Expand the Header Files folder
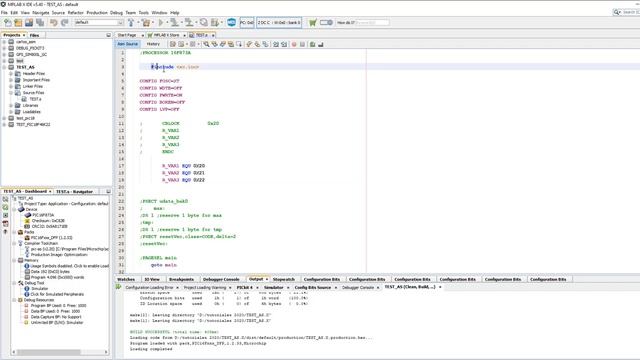Image resolution: width=640 pixels, height=360 pixels. pos(11,73)
